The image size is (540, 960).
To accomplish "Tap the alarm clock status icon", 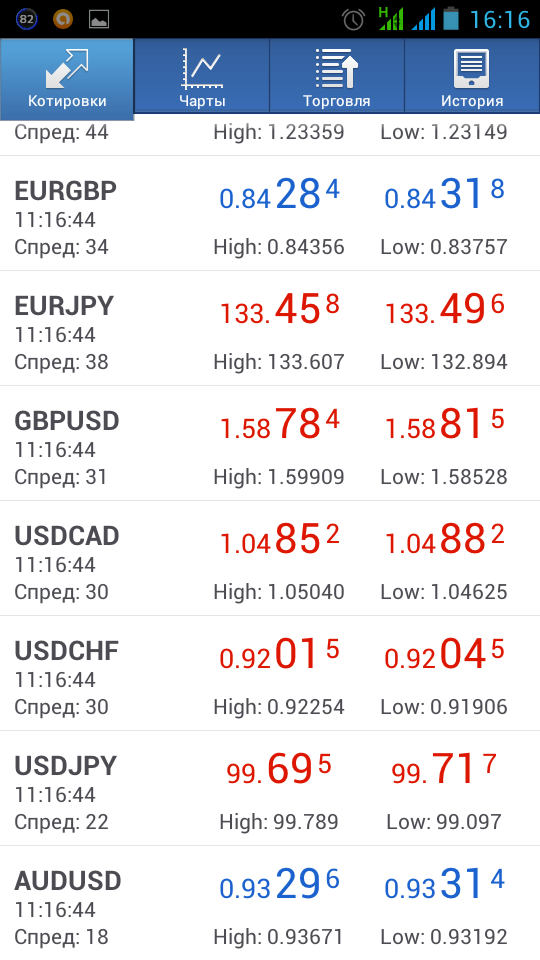I will (353, 19).
